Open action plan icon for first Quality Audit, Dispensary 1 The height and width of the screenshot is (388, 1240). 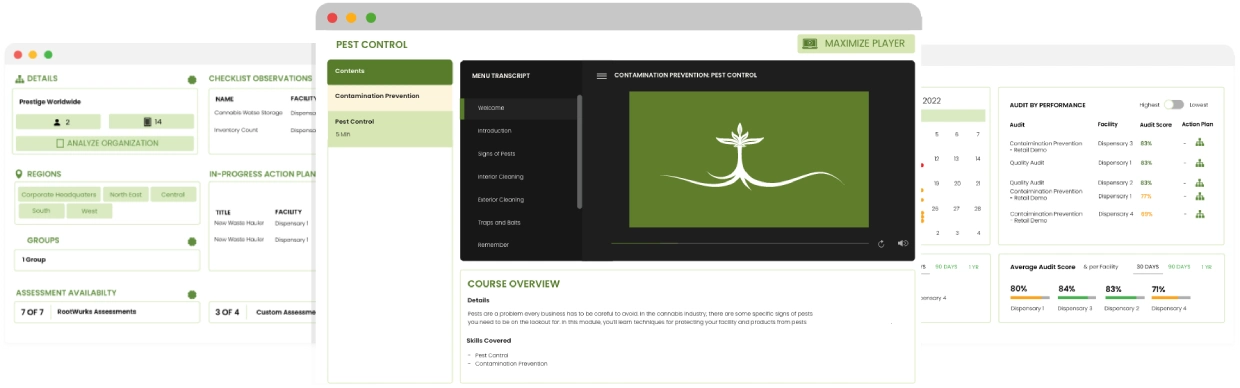point(1199,162)
